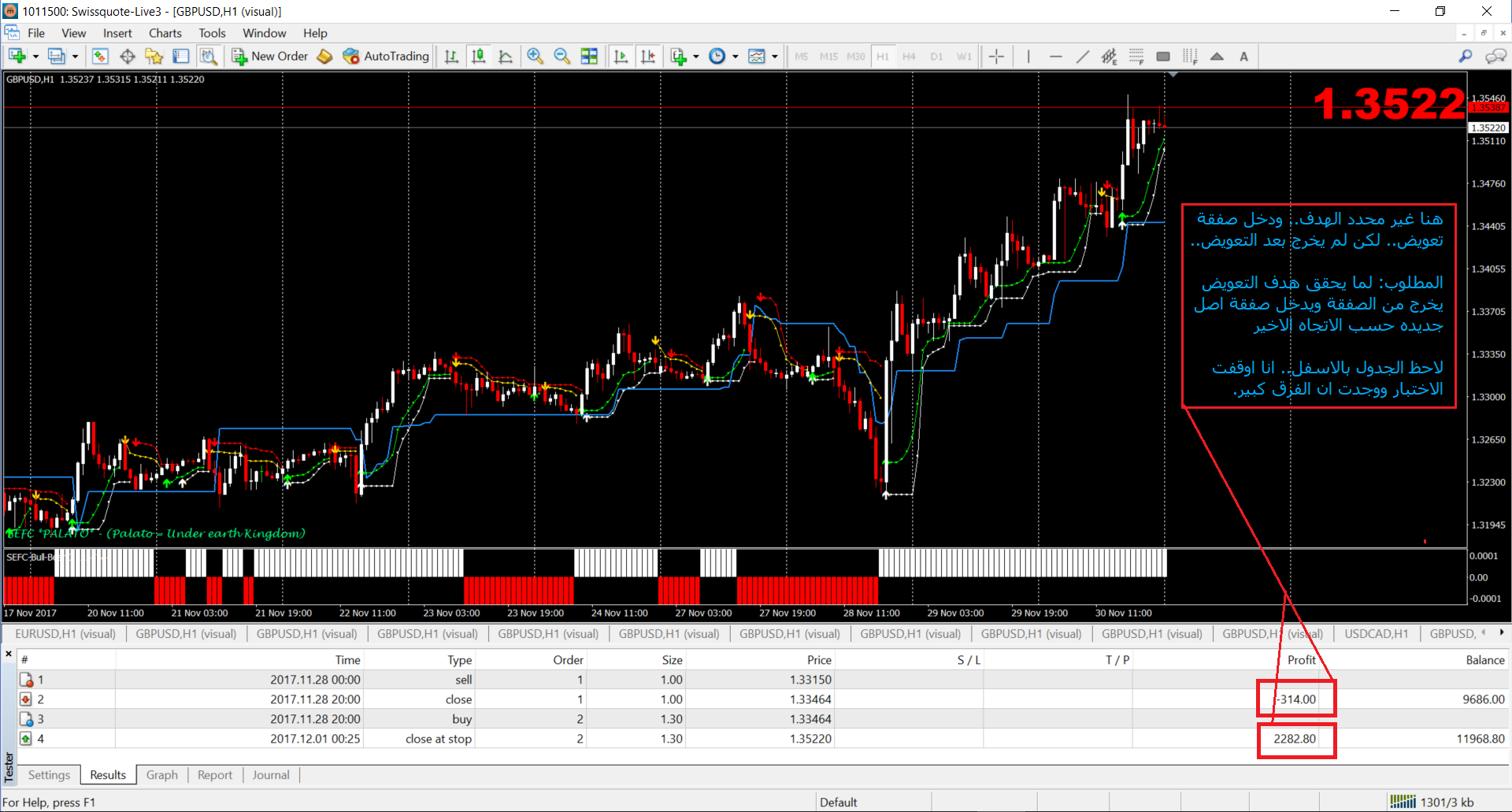Select the Text label tool

pyautogui.click(x=1244, y=56)
